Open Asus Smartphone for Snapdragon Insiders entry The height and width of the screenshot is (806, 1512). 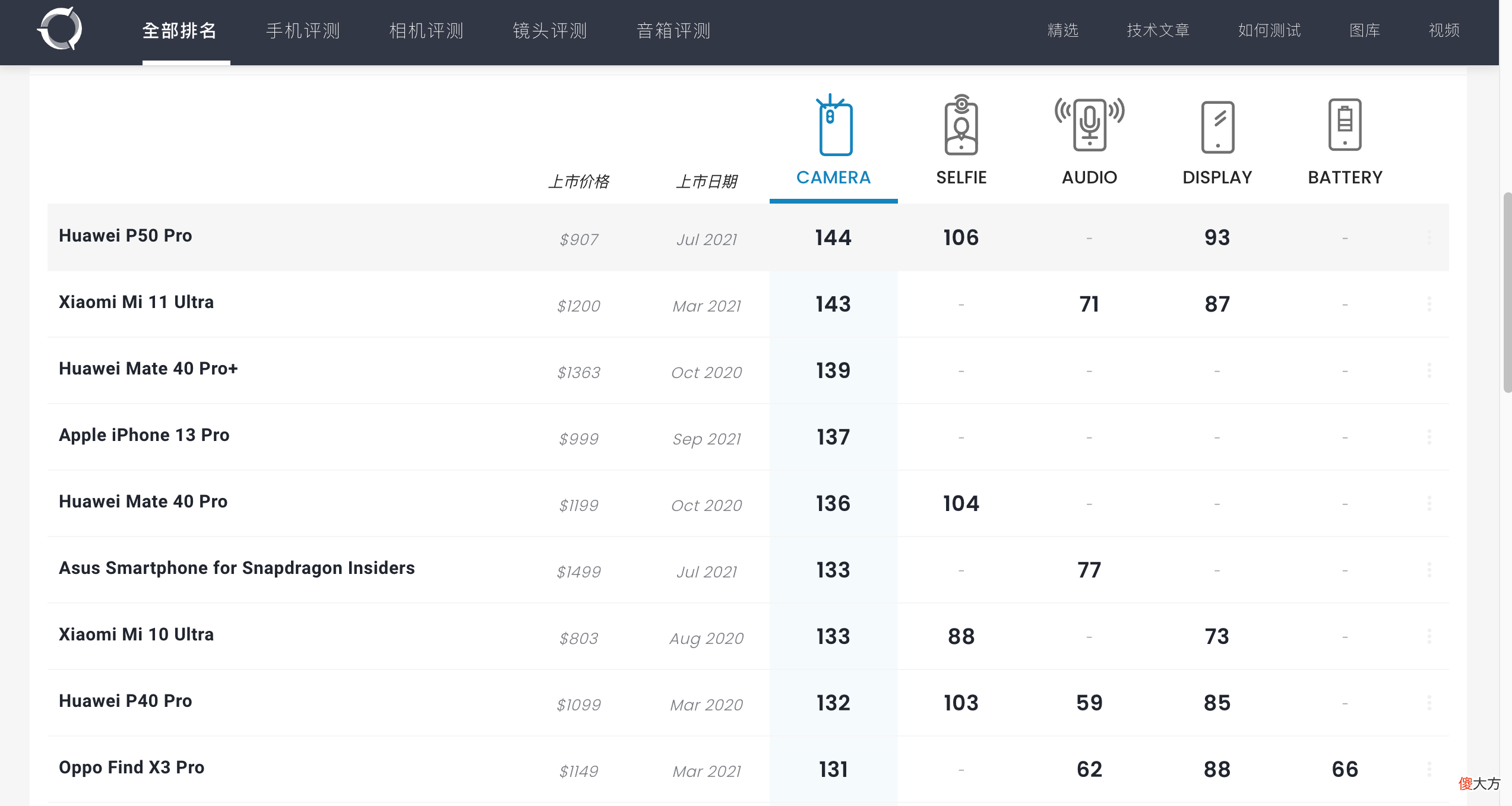point(237,568)
